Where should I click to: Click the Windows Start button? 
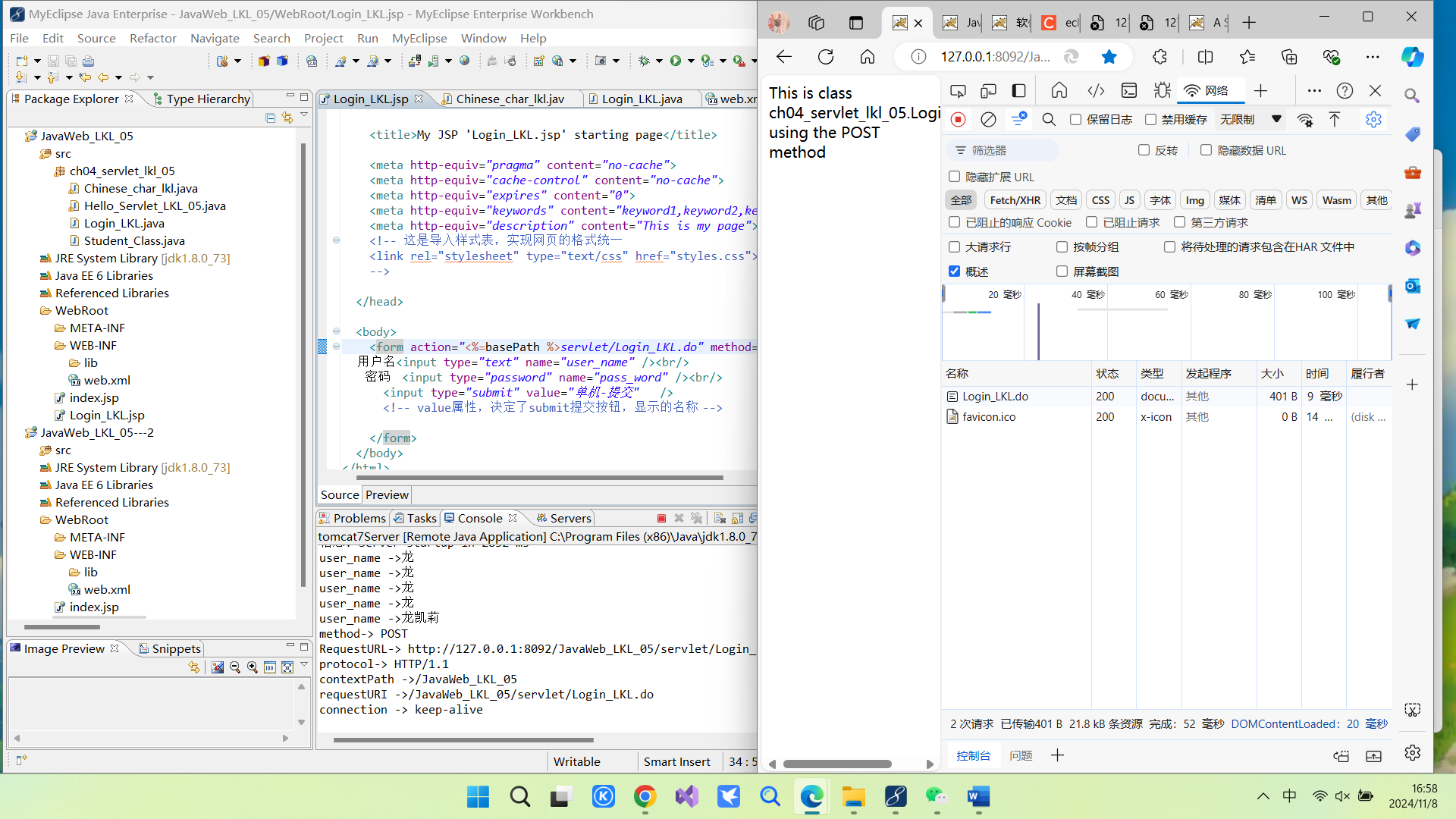pyautogui.click(x=478, y=796)
